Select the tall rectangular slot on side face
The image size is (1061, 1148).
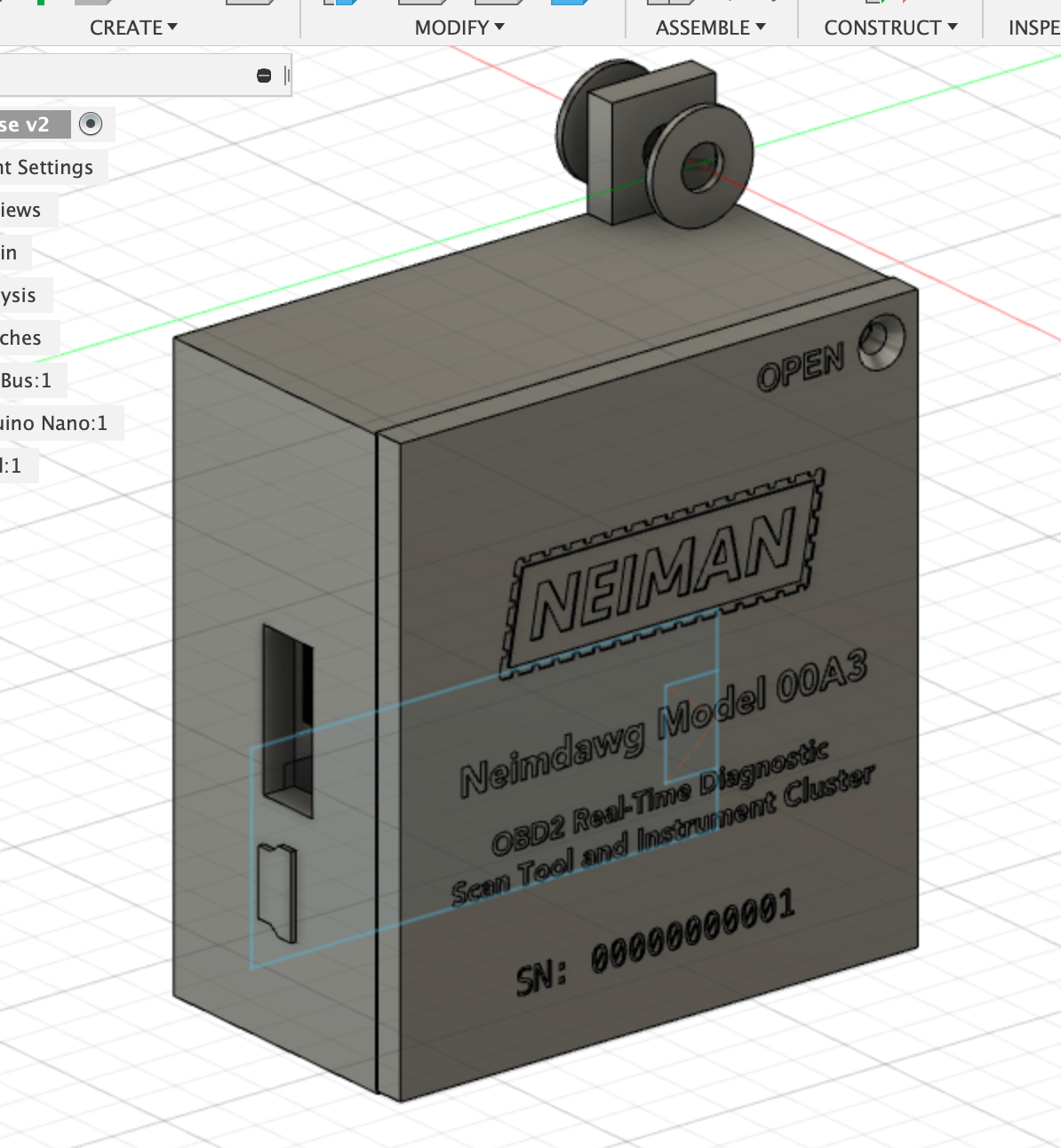(x=289, y=720)
